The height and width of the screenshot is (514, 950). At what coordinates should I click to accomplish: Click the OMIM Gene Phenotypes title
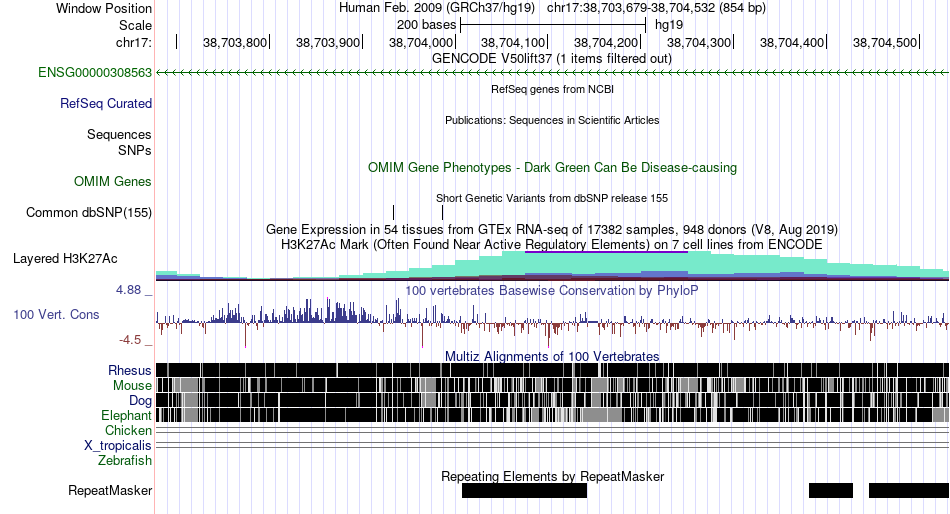[552, 167]
